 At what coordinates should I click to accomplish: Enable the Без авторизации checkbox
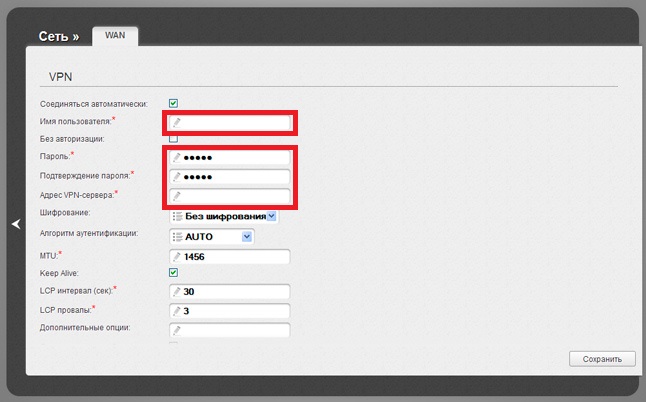pos(173,139)
